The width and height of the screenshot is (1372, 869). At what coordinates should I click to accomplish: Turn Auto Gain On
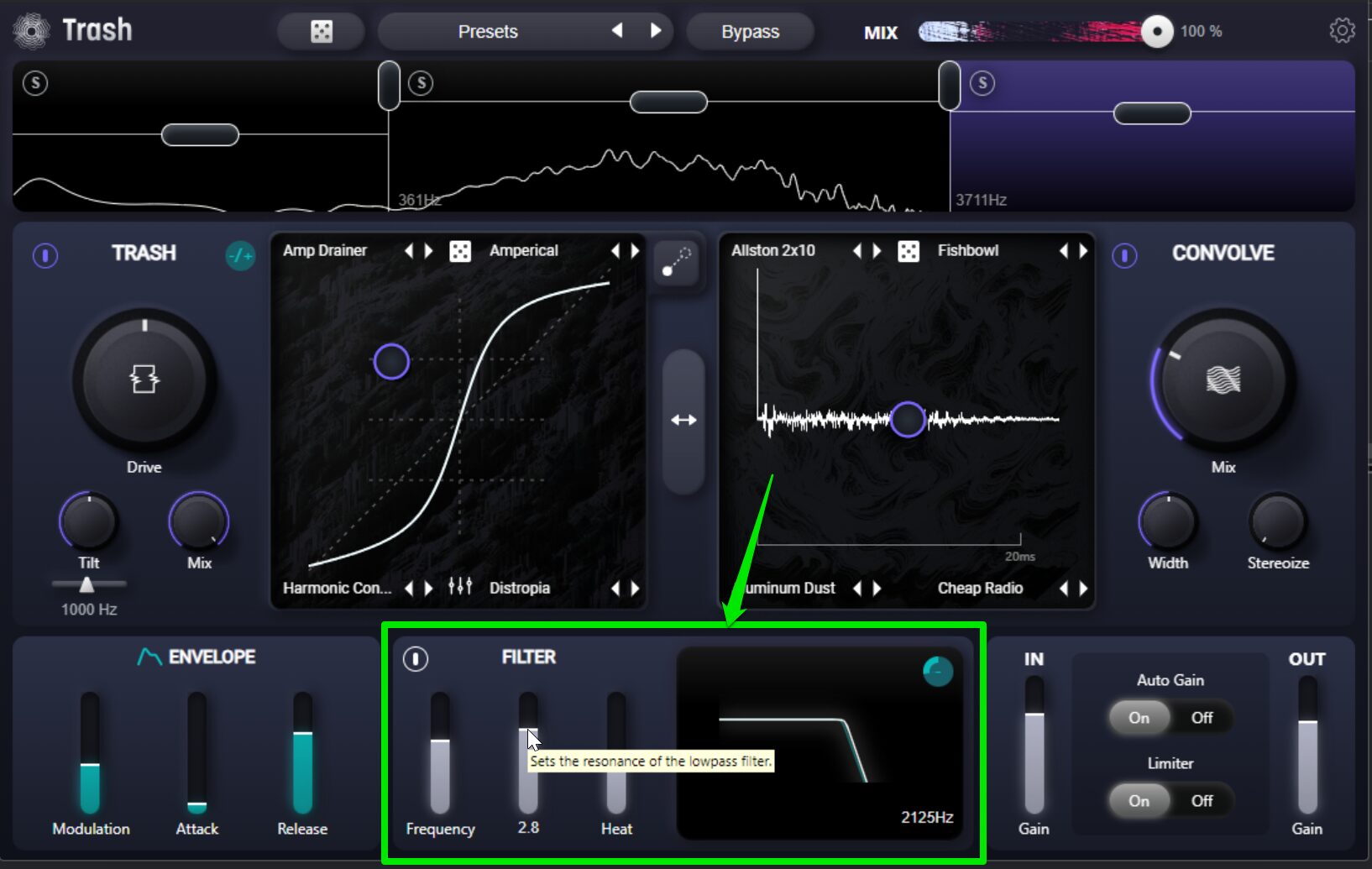click(1139, 718)
